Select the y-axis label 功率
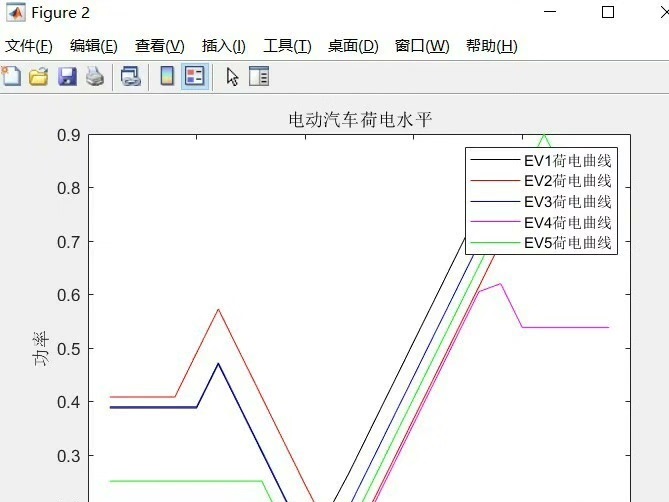669x502 pixels. [x=41, y=348]
